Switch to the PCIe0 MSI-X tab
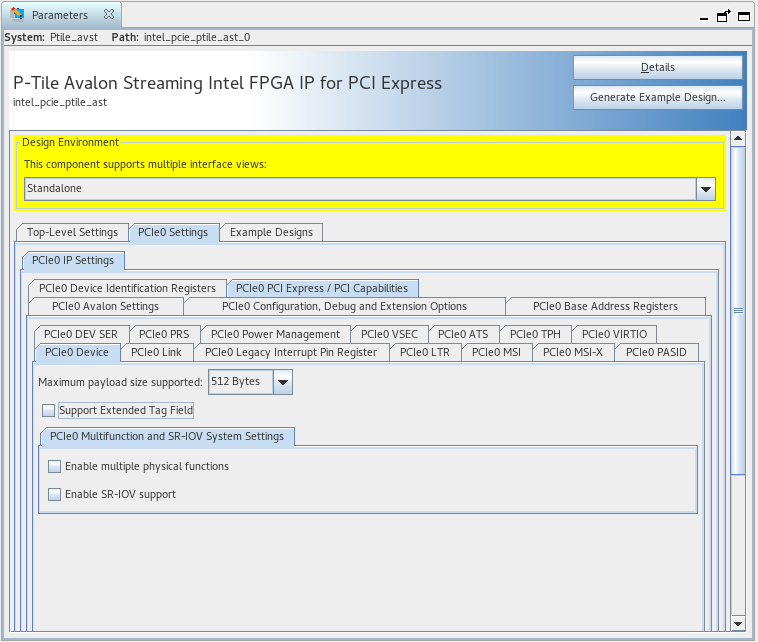758x642 pixels. (573, 352)
